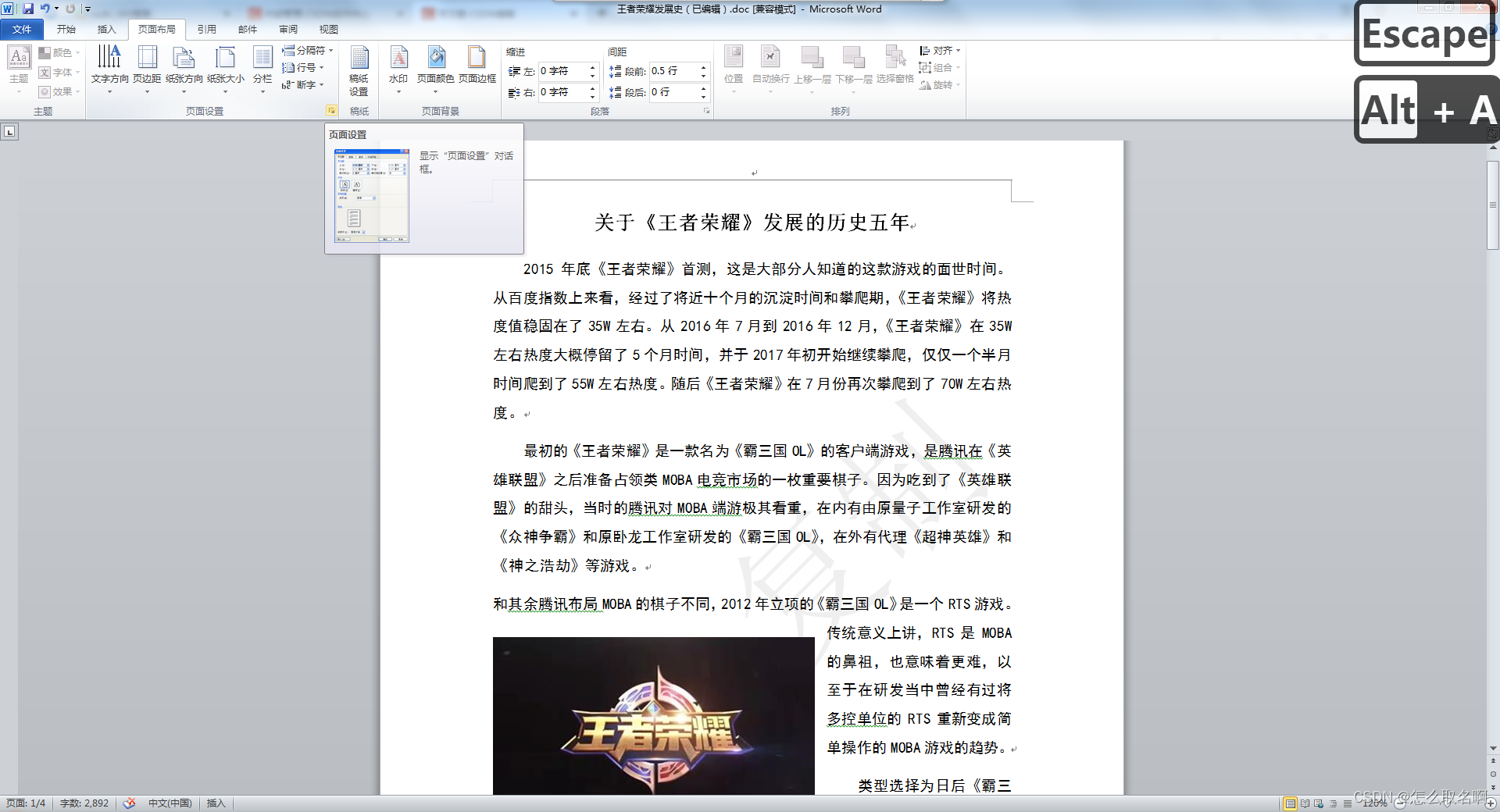Open the 文件 (File) tab

point(22,30)
